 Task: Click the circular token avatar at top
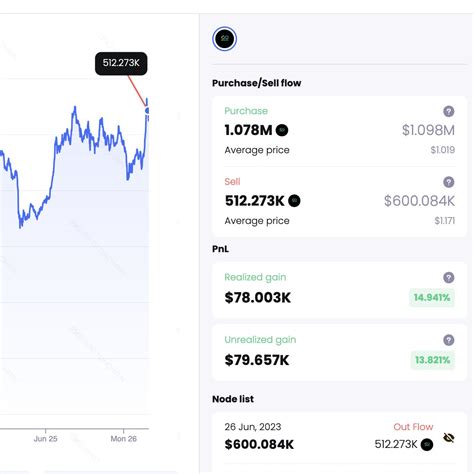click(224, 39)
